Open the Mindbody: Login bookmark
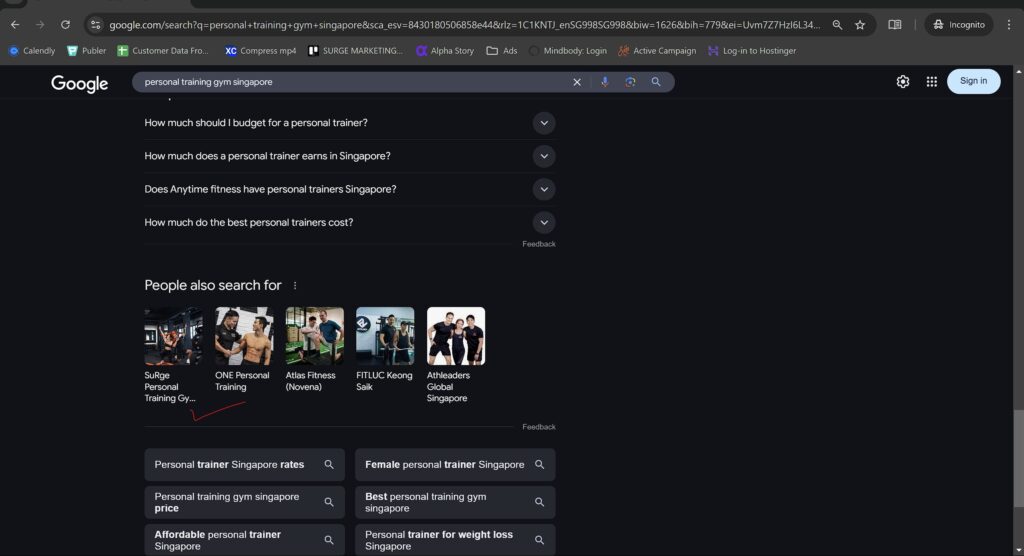The width and height of the screenshot is (1024, 556). click(567, 51)
